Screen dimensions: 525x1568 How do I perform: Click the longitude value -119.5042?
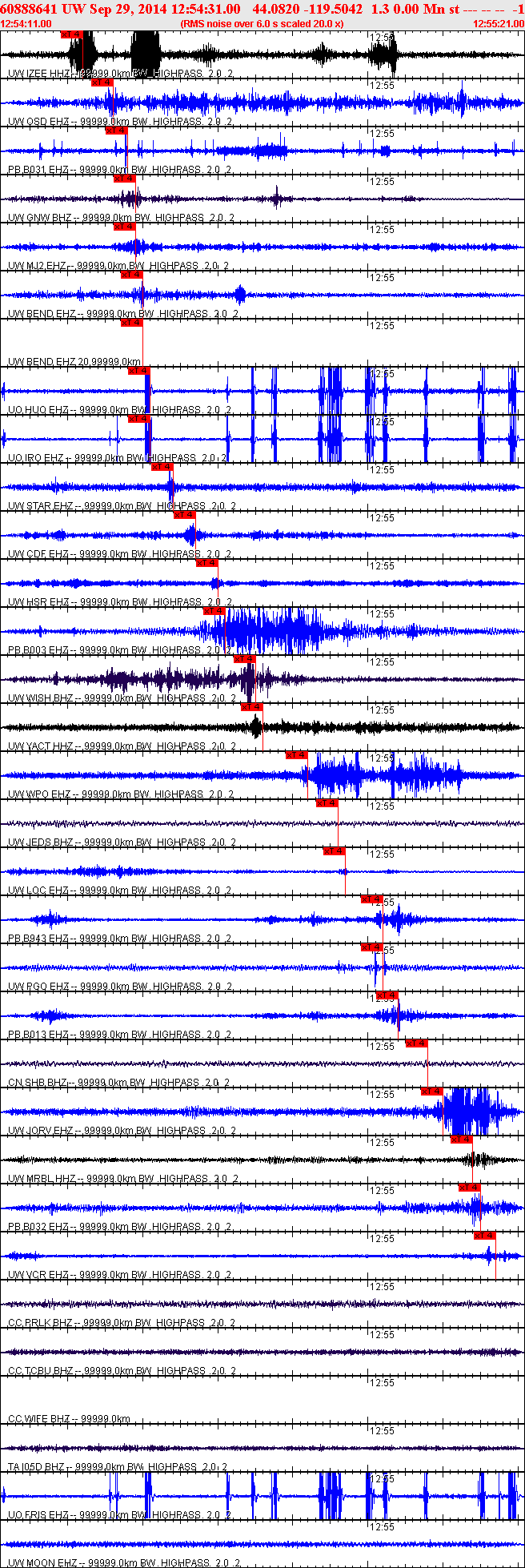[331, 9]
